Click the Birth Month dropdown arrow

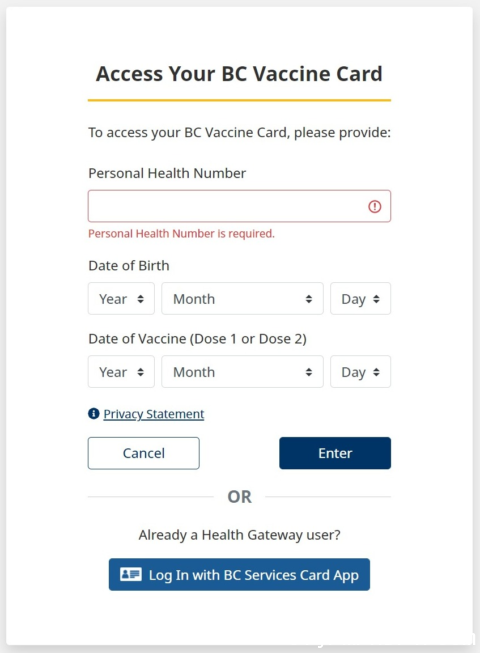(x=308, y=299)
